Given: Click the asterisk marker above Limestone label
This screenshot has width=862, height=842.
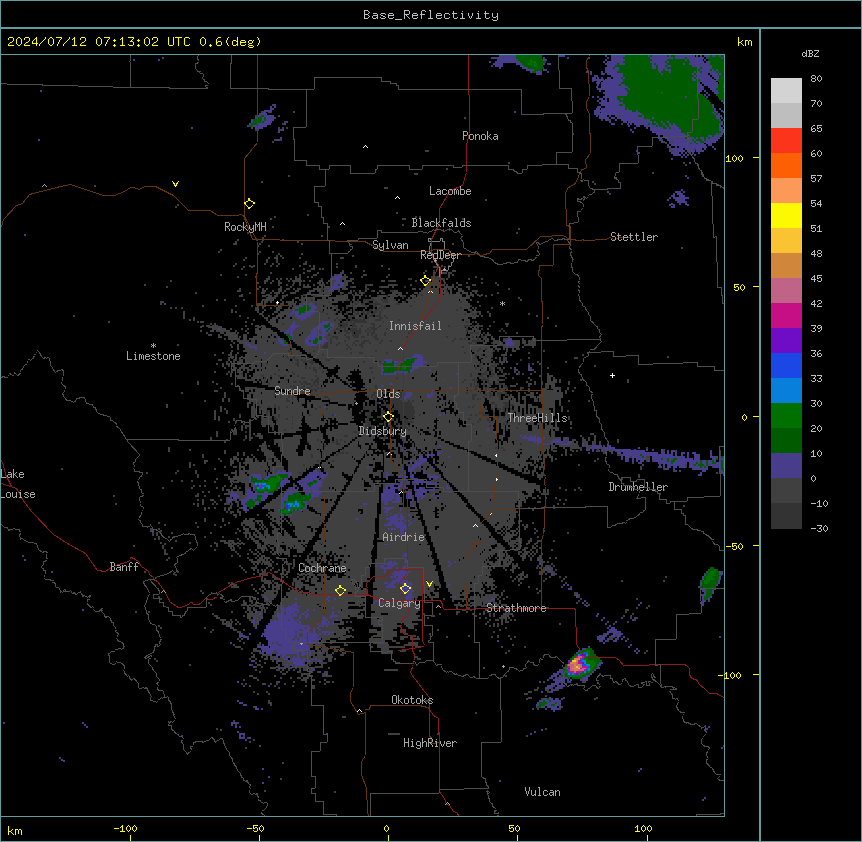Looking at the screenshot, I should pos(153,346).
